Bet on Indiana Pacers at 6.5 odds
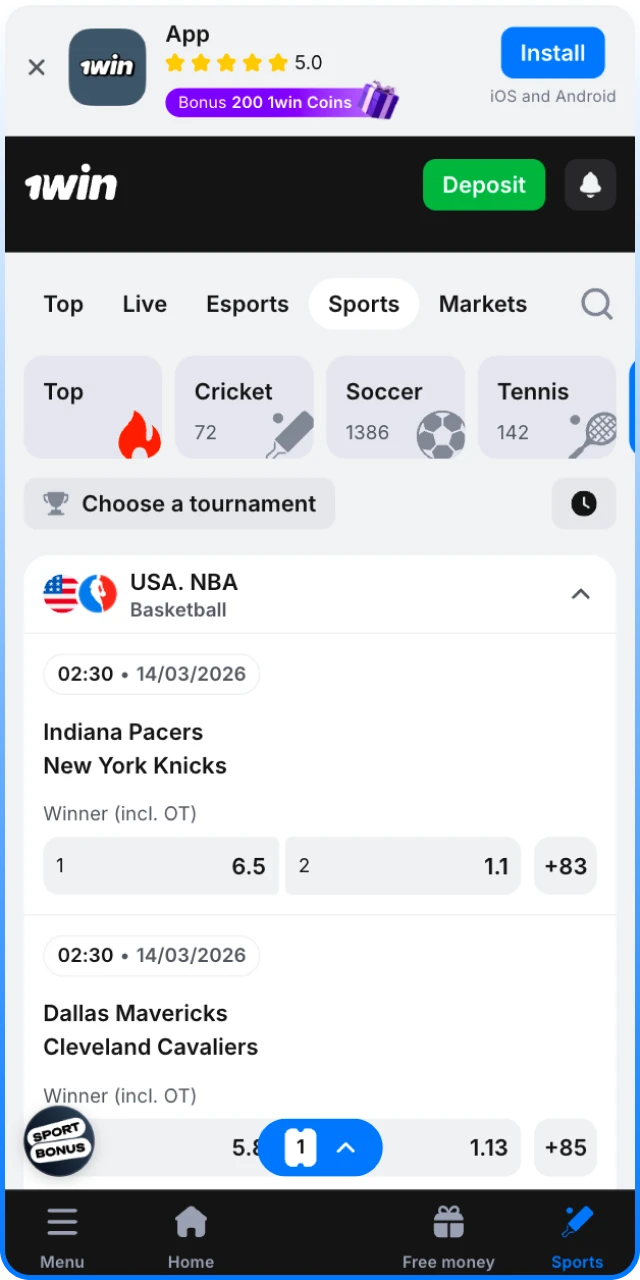Image resolution: width=640 pixels, height=1280 pixels. (x=160, y=866)
